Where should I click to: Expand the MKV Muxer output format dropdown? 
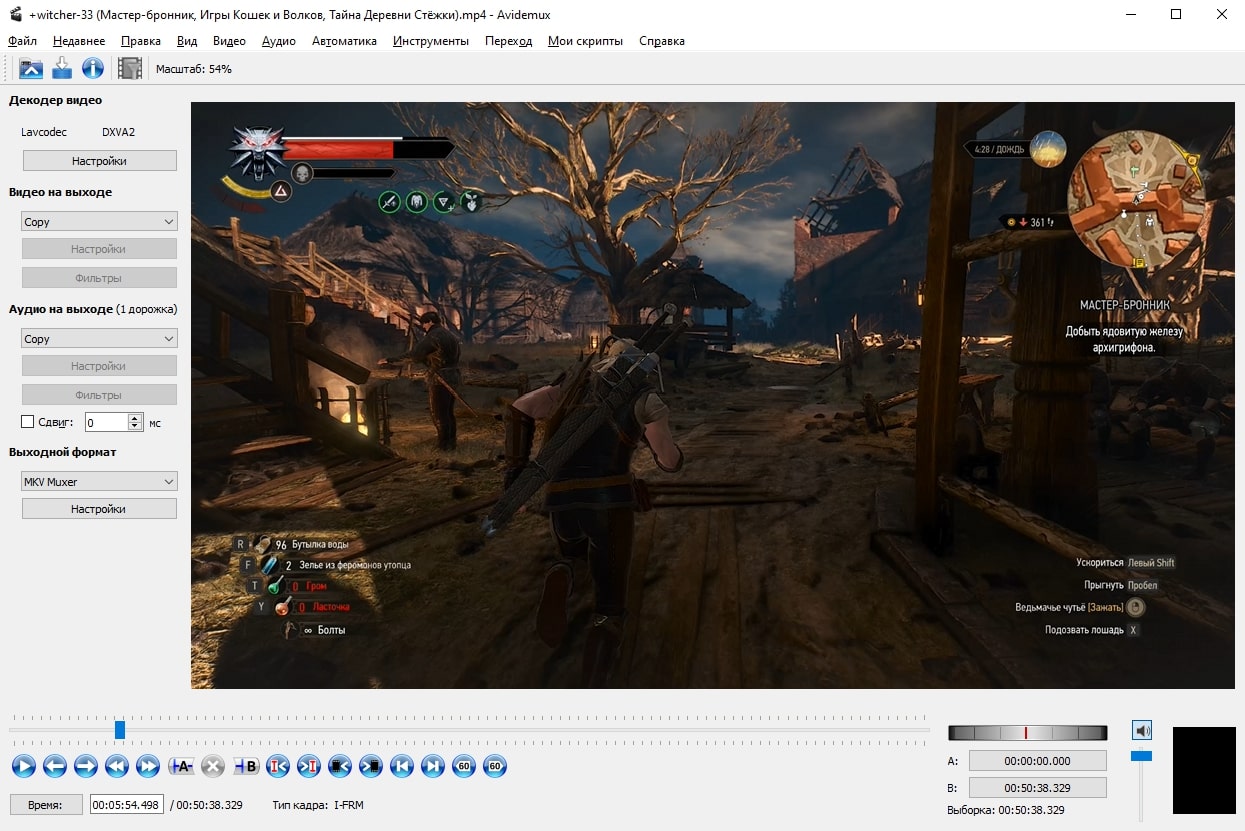point(99,481)
